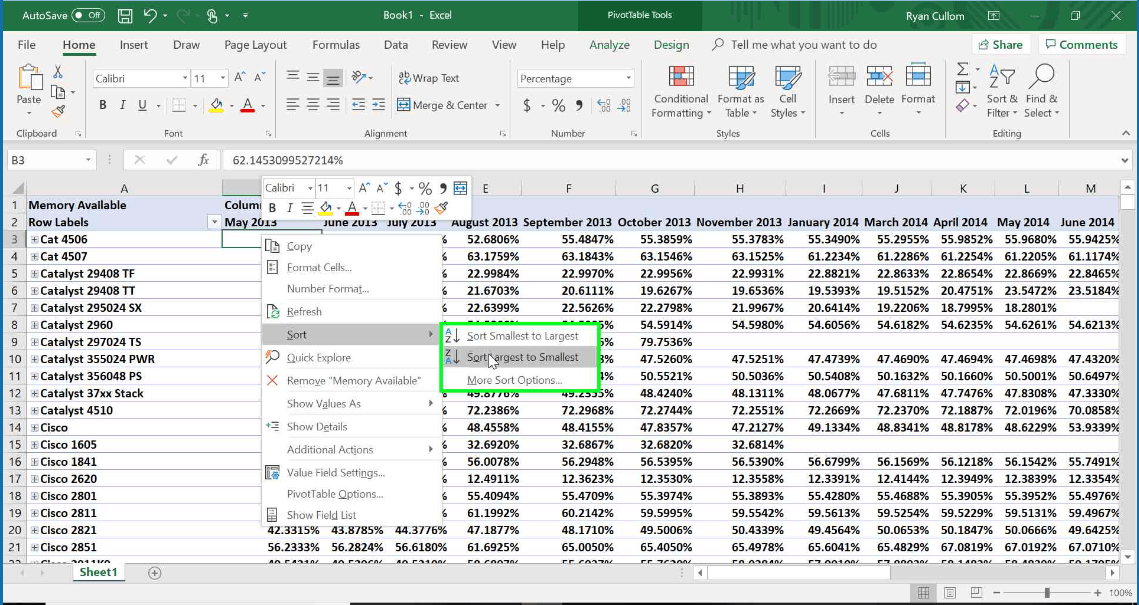Select Sort Smallest to Largest
Image resolution: width=1139 pixels, height=605 pixels.
522,336
